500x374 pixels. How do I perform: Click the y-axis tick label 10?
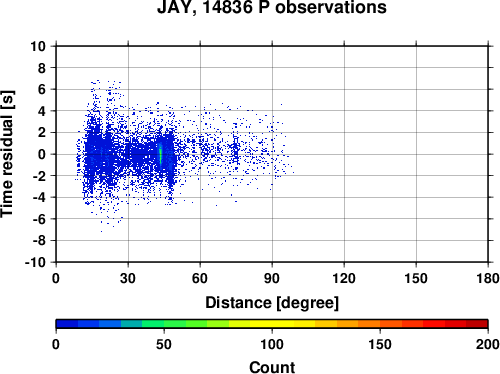pos(38,46)
